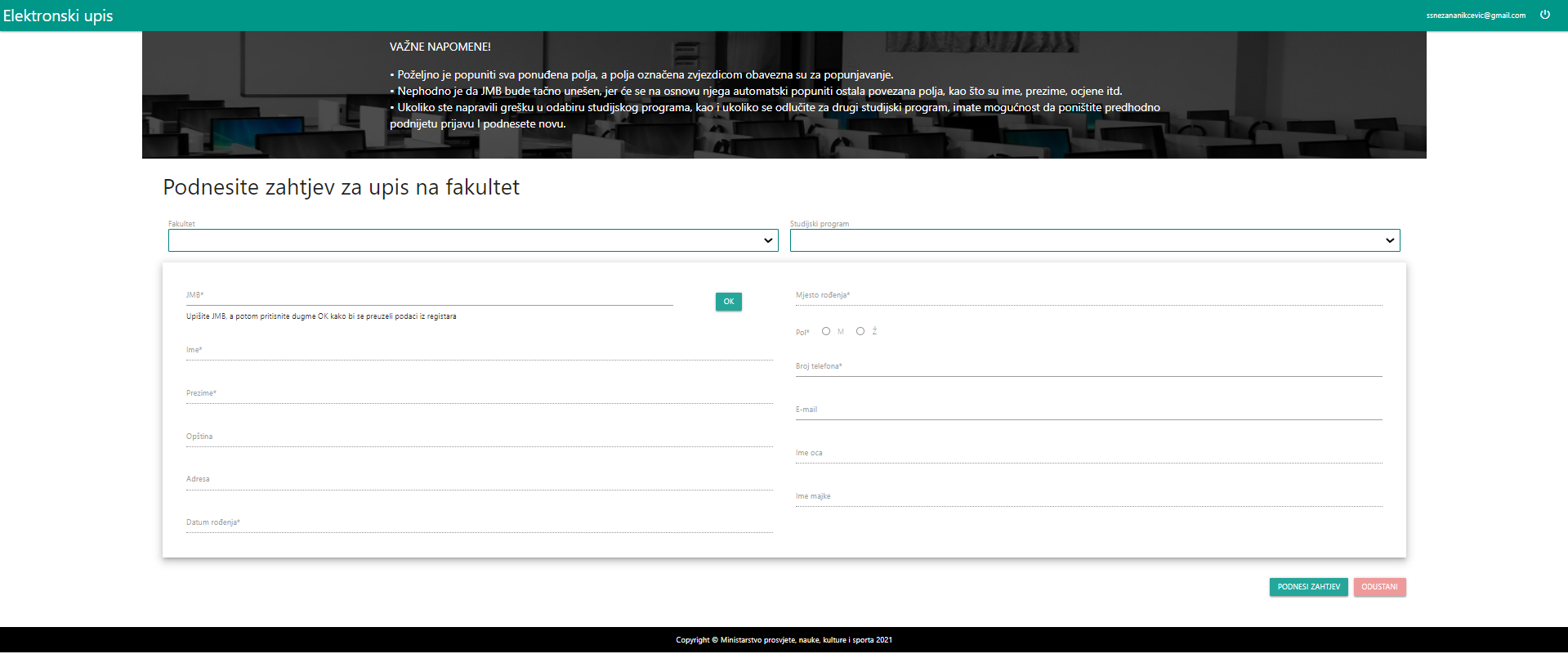Select the M gender radio button
The height and width of the screenshot is (654, 1568).
(x=826, y=331)
